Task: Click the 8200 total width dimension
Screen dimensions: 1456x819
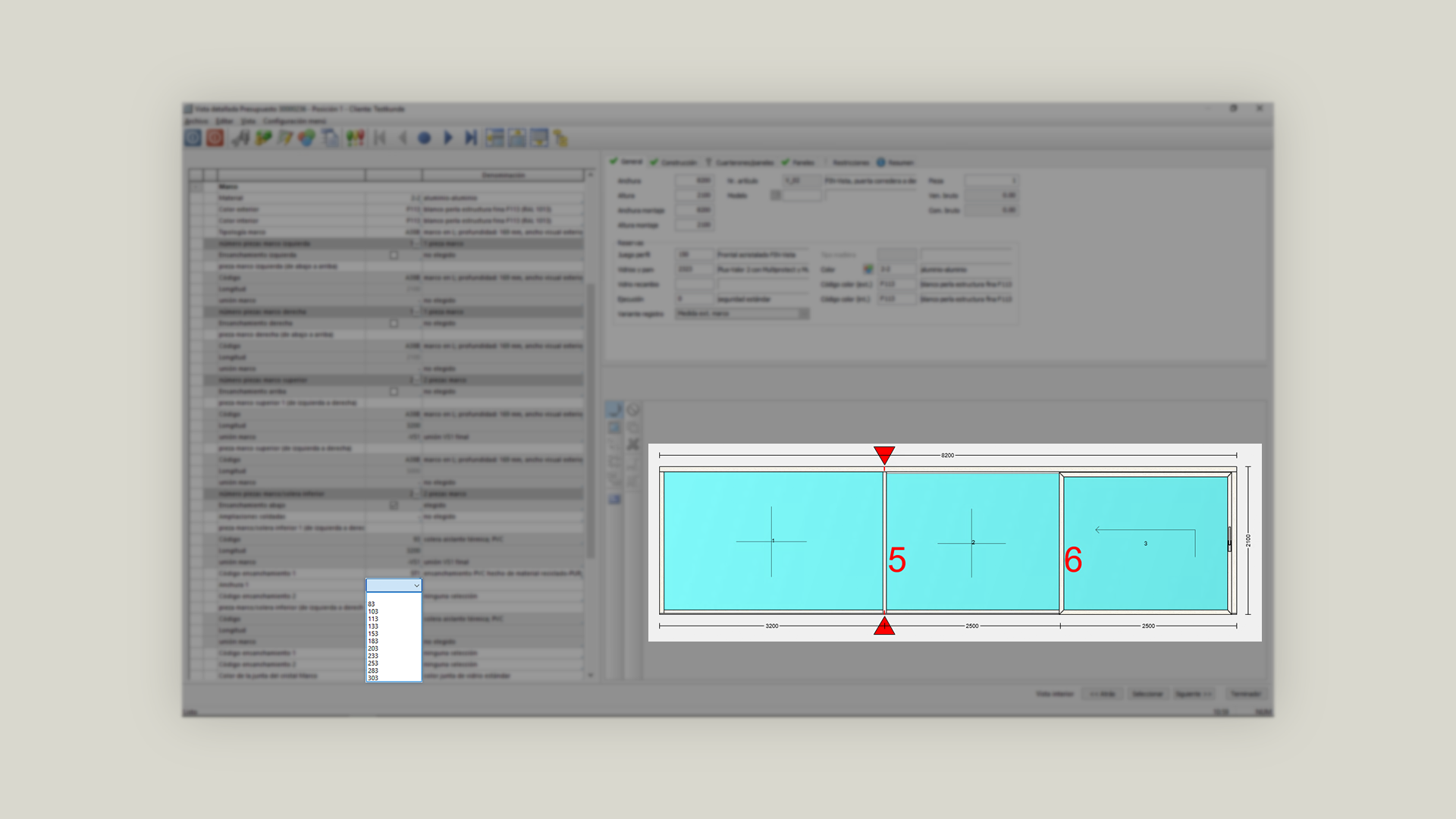Action: point(947,456)
